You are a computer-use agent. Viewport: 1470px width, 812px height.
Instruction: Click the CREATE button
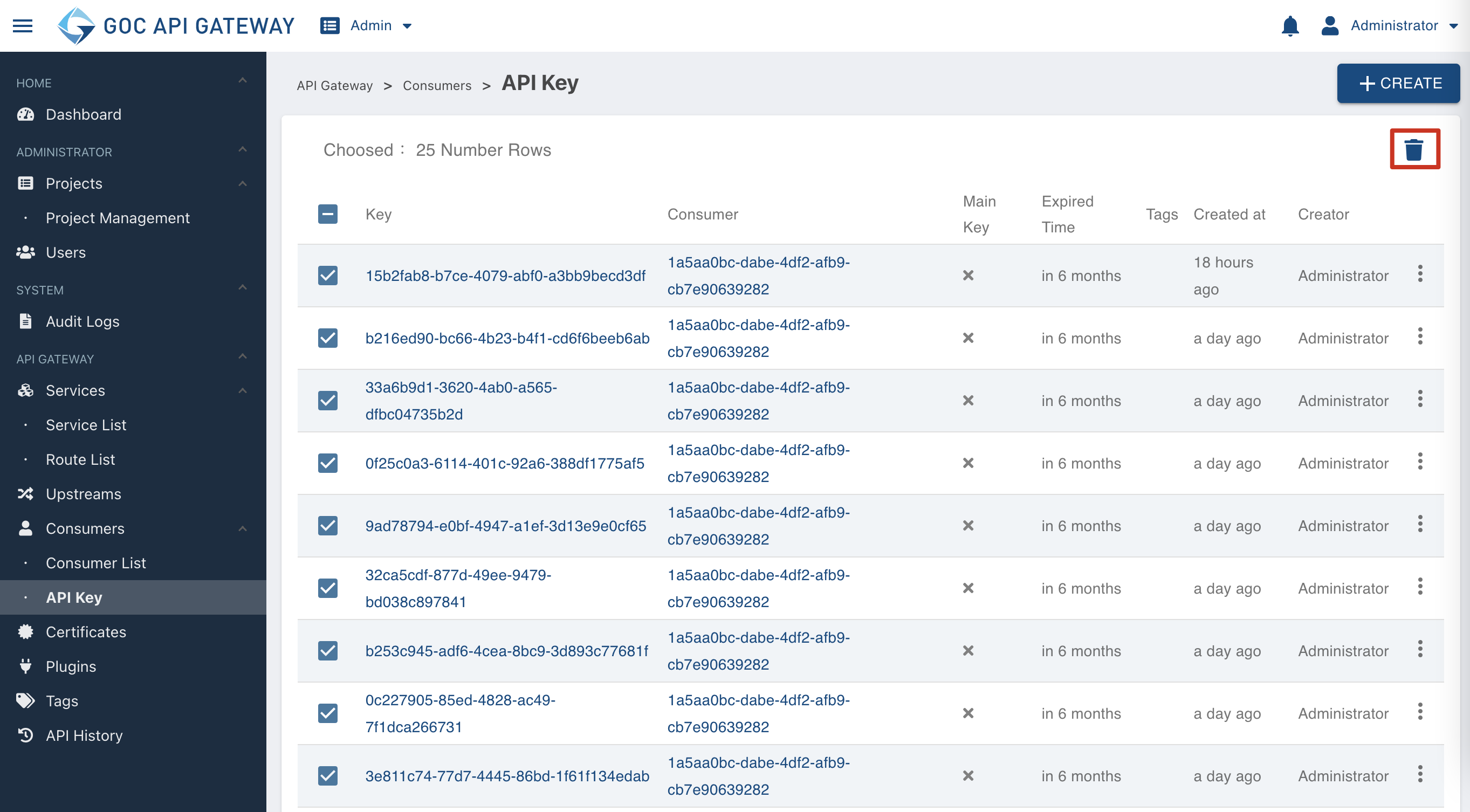click(x=1398, y=84)
